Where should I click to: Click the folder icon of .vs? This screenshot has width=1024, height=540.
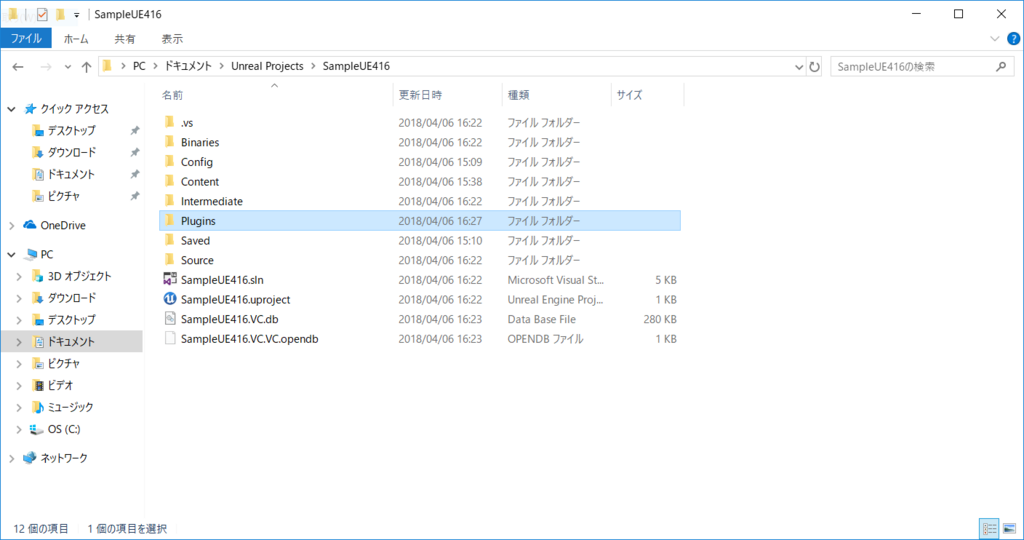[x=170, y=122]
